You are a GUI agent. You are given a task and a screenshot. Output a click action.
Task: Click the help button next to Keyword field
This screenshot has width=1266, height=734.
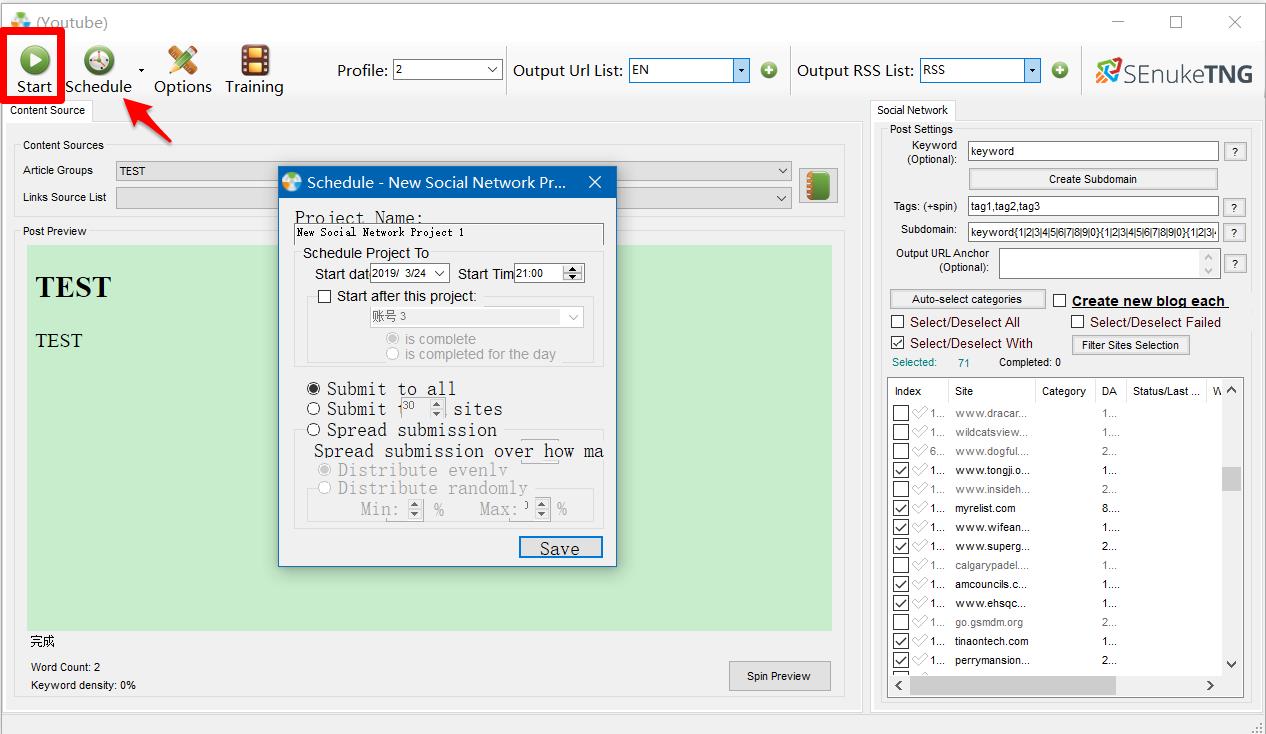pos(1236,152)
